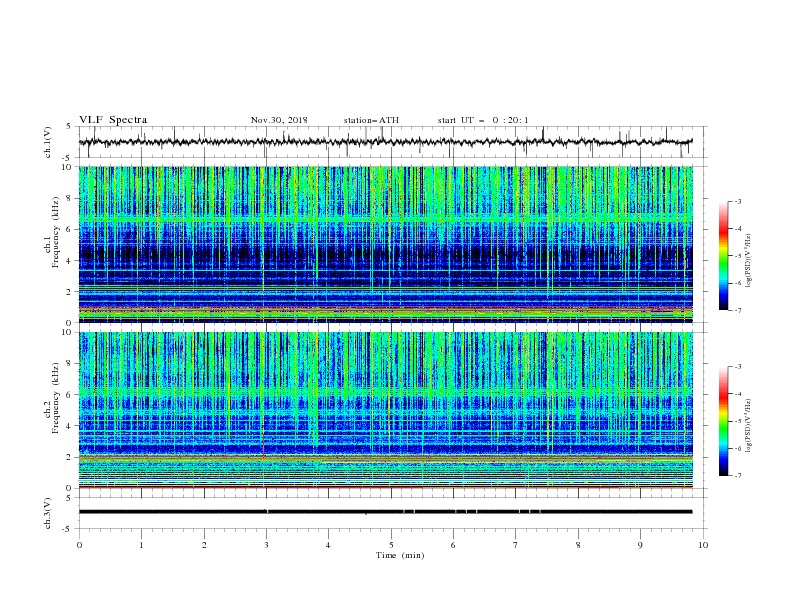
Task: Click time axis tick label "6"
Action: 453,545
